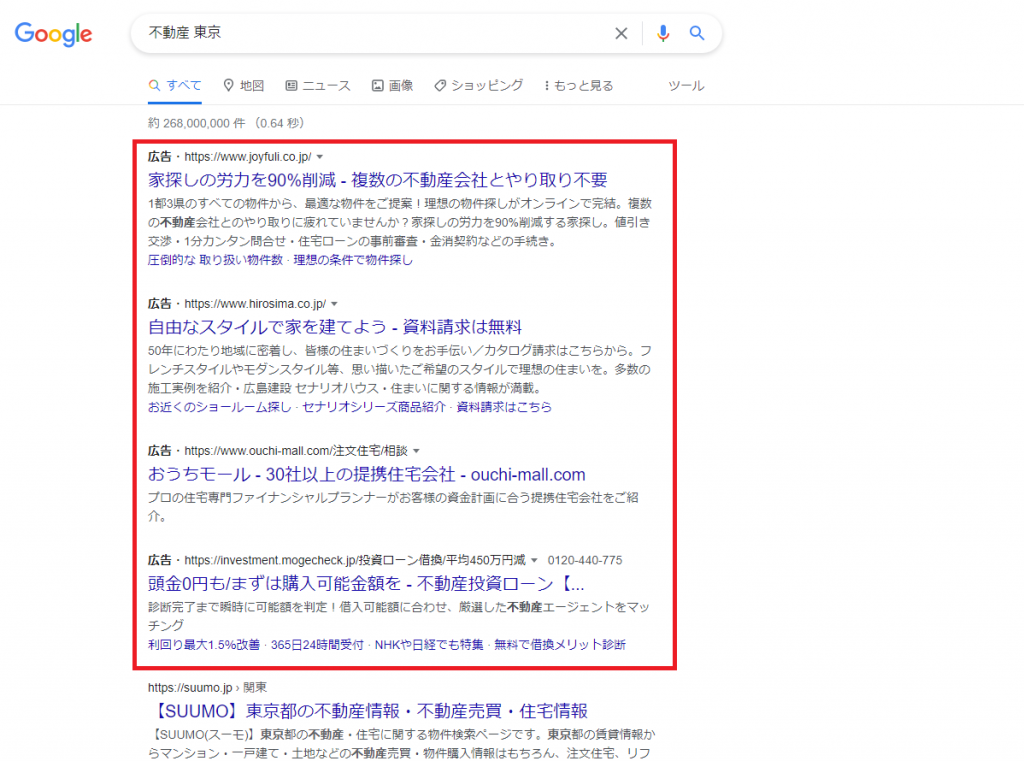Screen dimensions: 1024x761
Task: Click the https://www.joyfuli.co.jp/ URL text
Action: click(x=248, y=157)
